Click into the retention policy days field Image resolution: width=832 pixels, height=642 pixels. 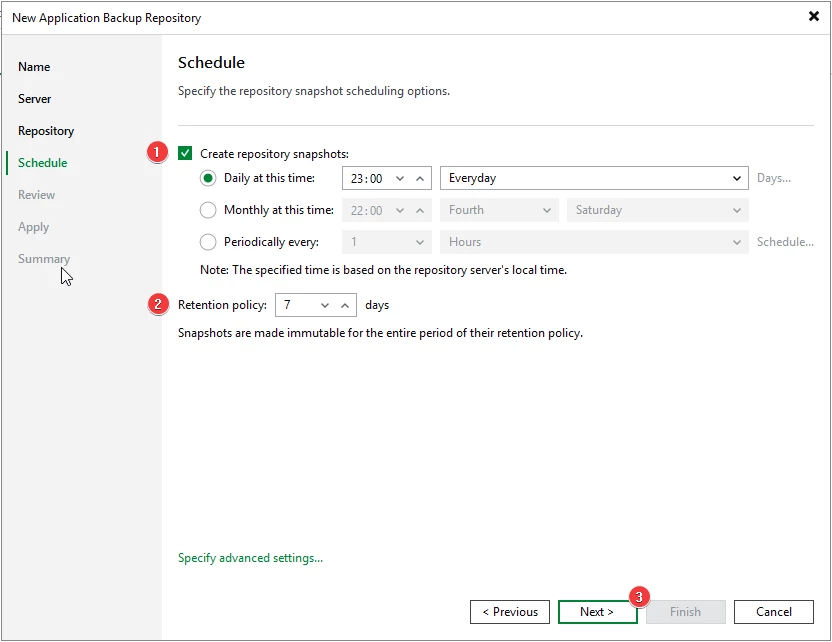point(297,305)
